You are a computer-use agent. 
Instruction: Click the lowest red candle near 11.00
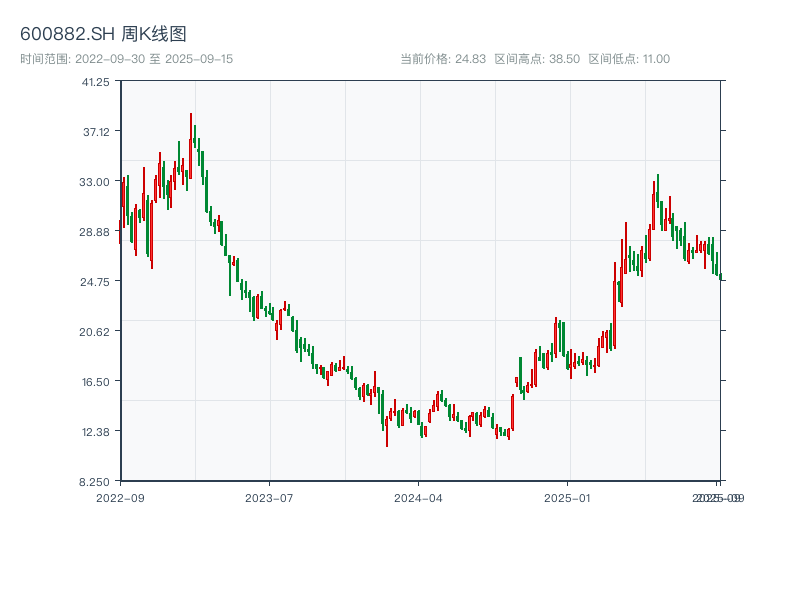pyautogui.click(x=387, y=432)
